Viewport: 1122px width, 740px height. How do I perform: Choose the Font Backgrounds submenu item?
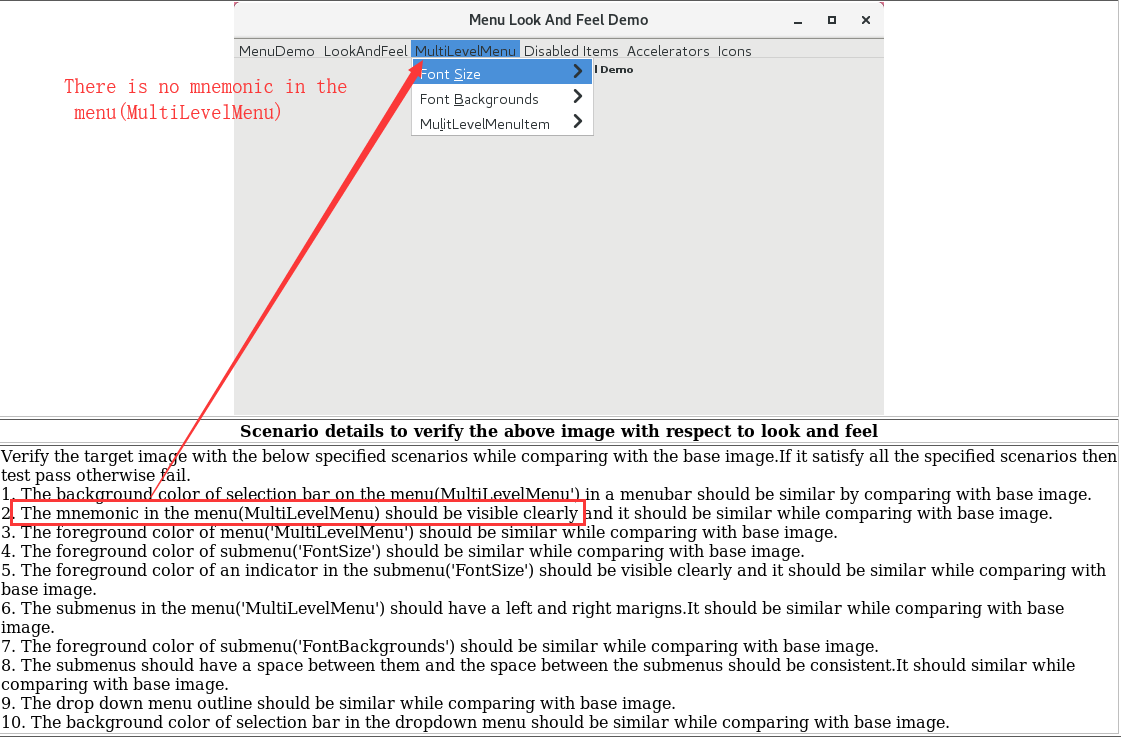point(479,99)
